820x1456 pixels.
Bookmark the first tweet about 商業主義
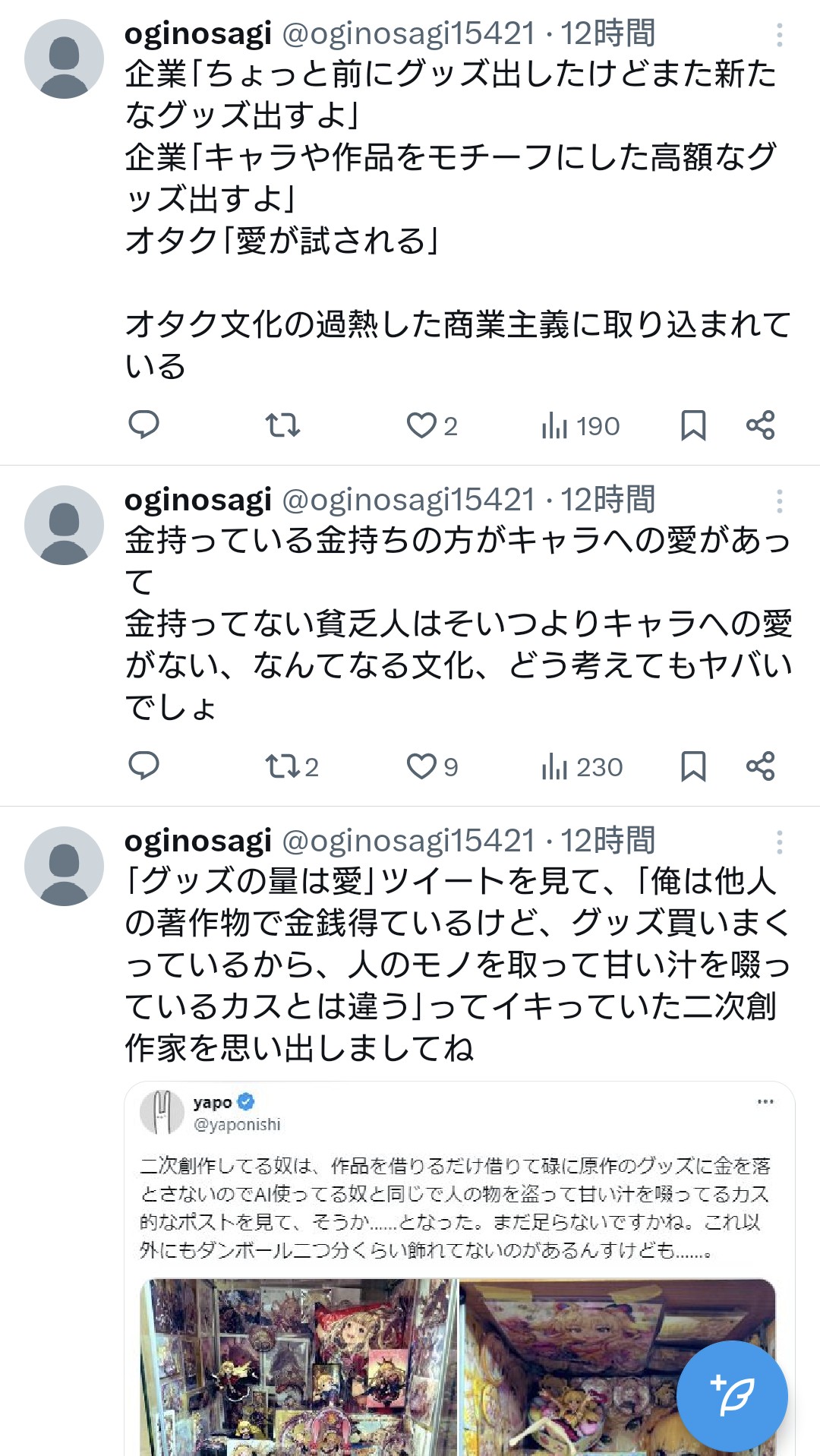pos(693,425)
